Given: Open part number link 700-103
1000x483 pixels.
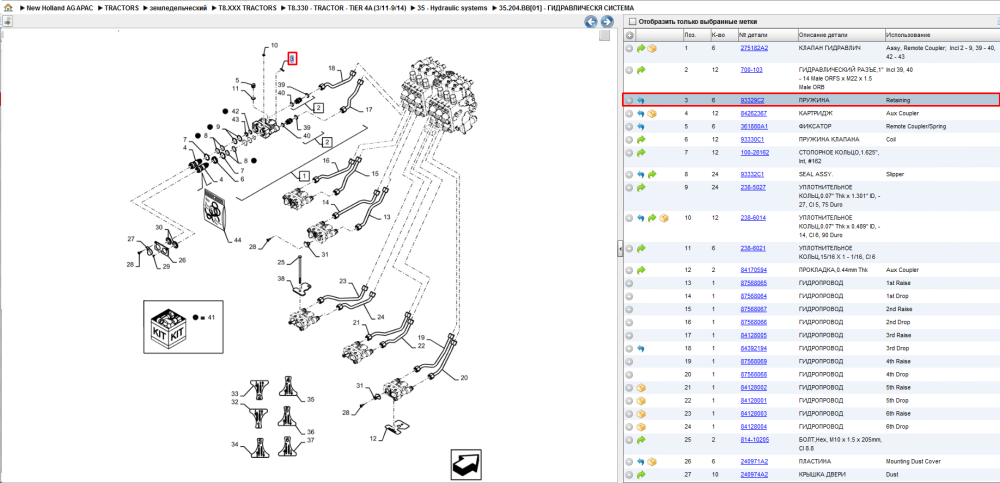Looking at the screenshot, I should [x=751, y=70].
